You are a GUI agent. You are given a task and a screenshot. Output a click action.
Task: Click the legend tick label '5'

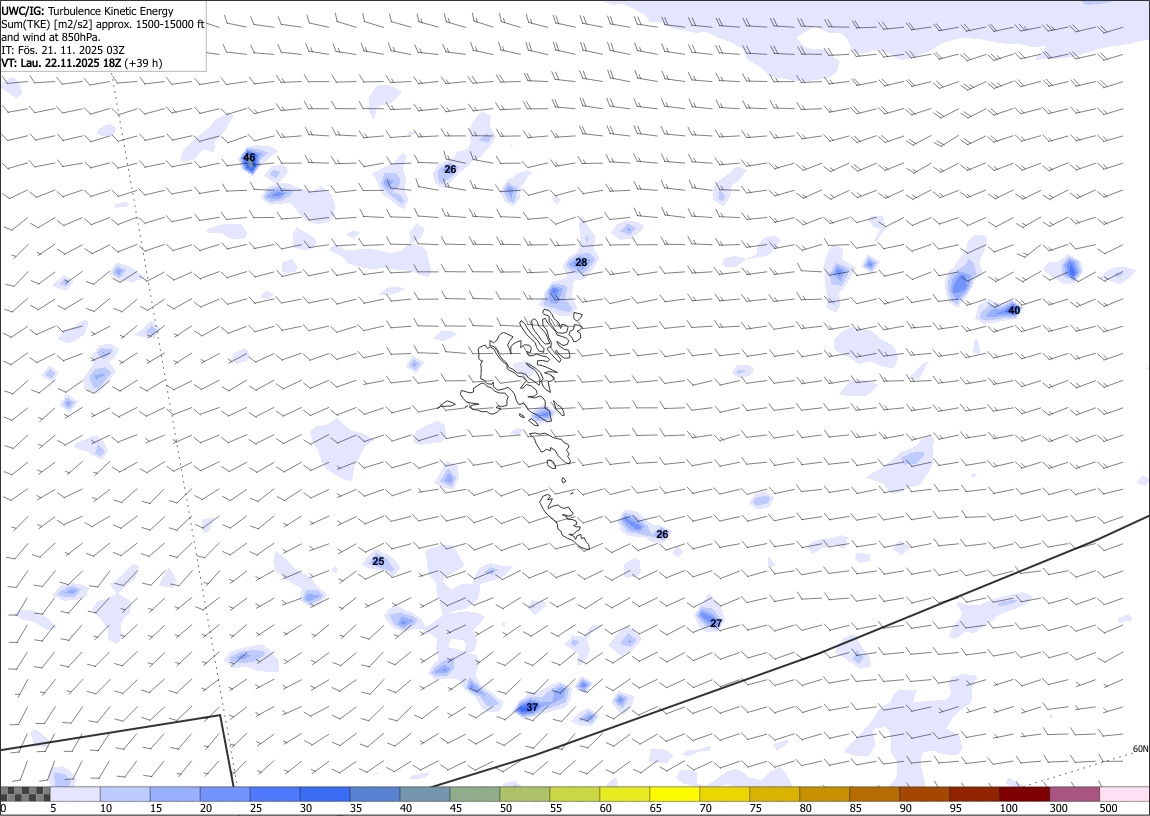[x=53, y=808]
